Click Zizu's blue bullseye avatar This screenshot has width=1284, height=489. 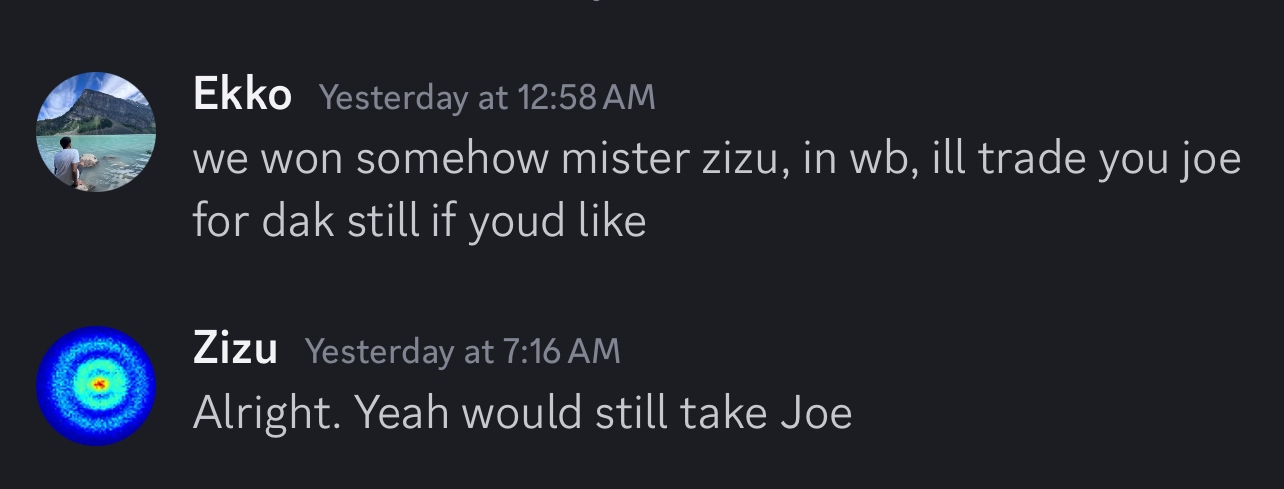click(x=96, y=386)
